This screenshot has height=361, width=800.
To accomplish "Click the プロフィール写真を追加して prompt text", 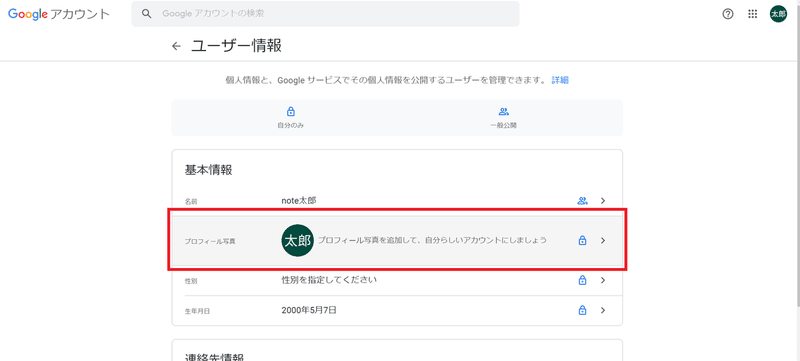I will 432,240.
